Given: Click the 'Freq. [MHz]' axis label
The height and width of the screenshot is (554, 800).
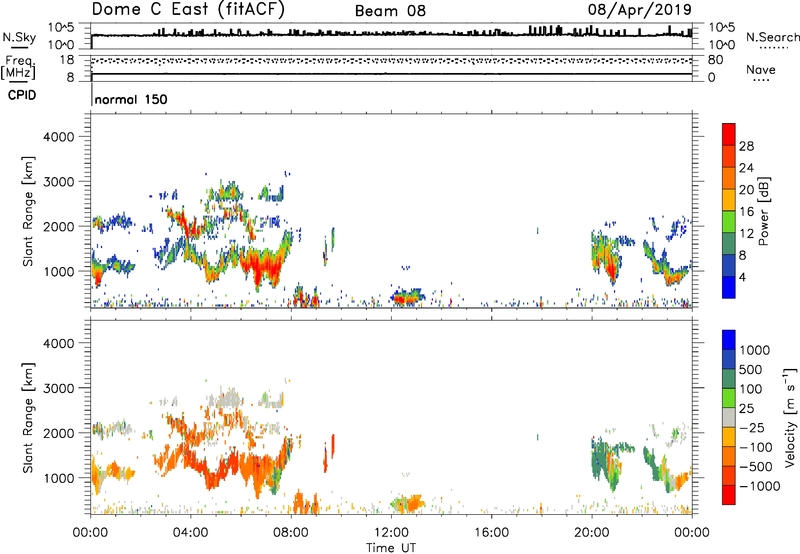Looking at the screenshot, I should (18, 67).
